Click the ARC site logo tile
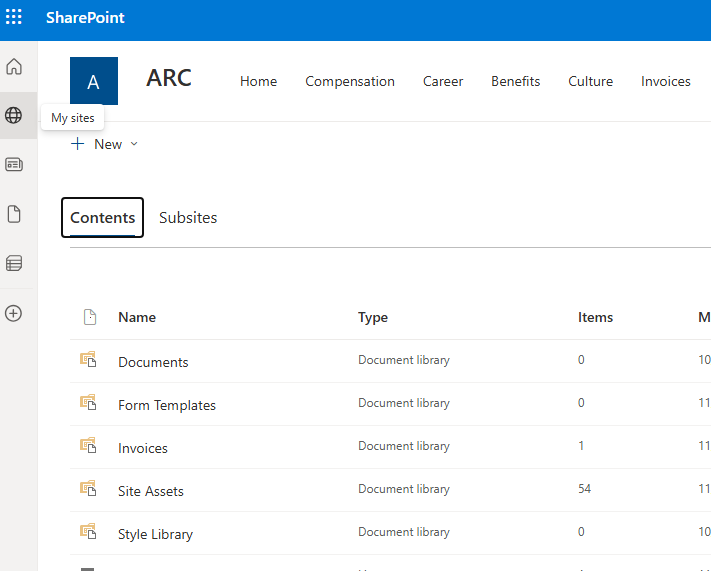Image resolution: width=711 pixels, height=571 pixels. click(x=94, y=81)
